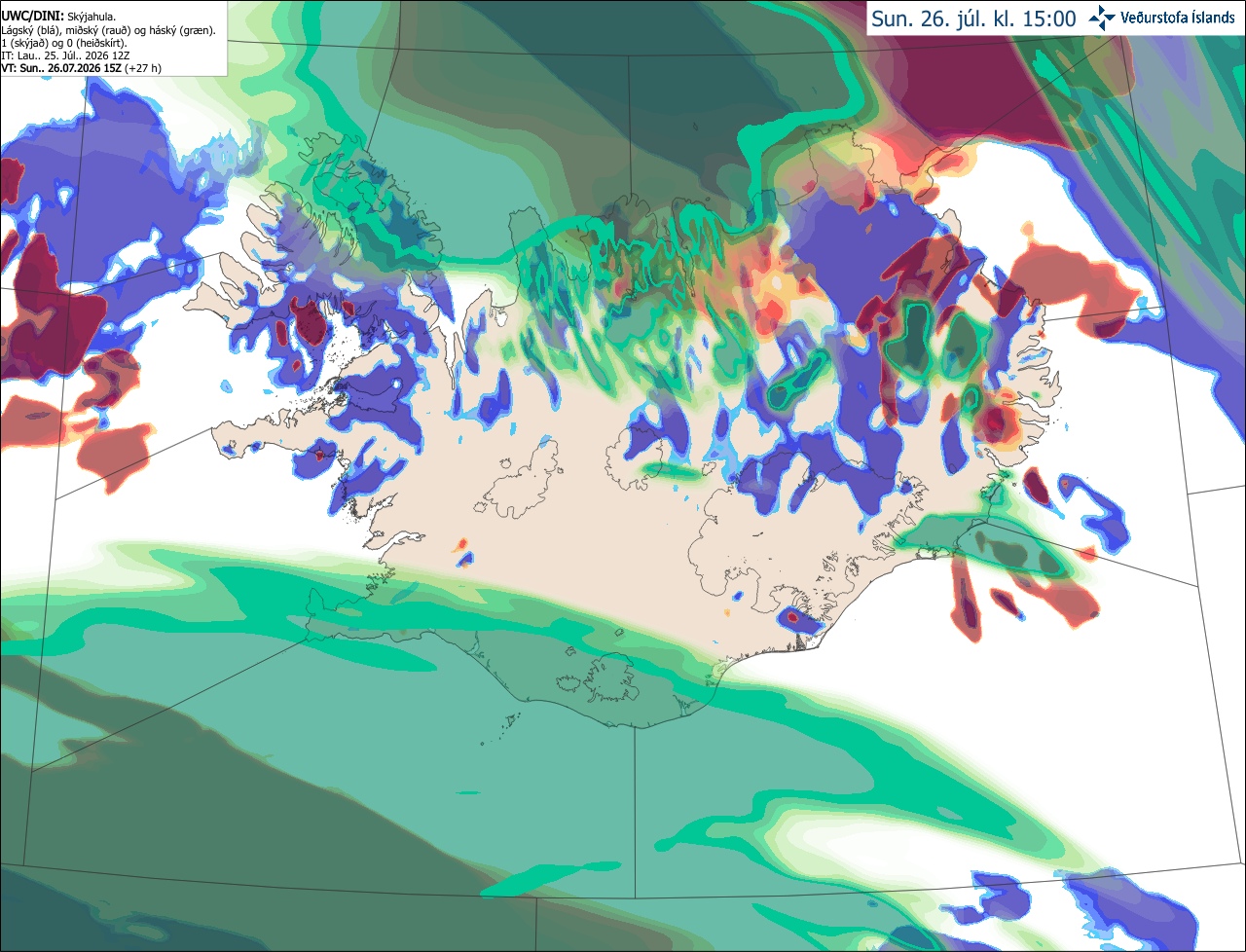The image size is (1246, 952).
Task: Select the Sun. 26. júl. kl. 15:00 timestamp
Action: (x=973, y=18)
